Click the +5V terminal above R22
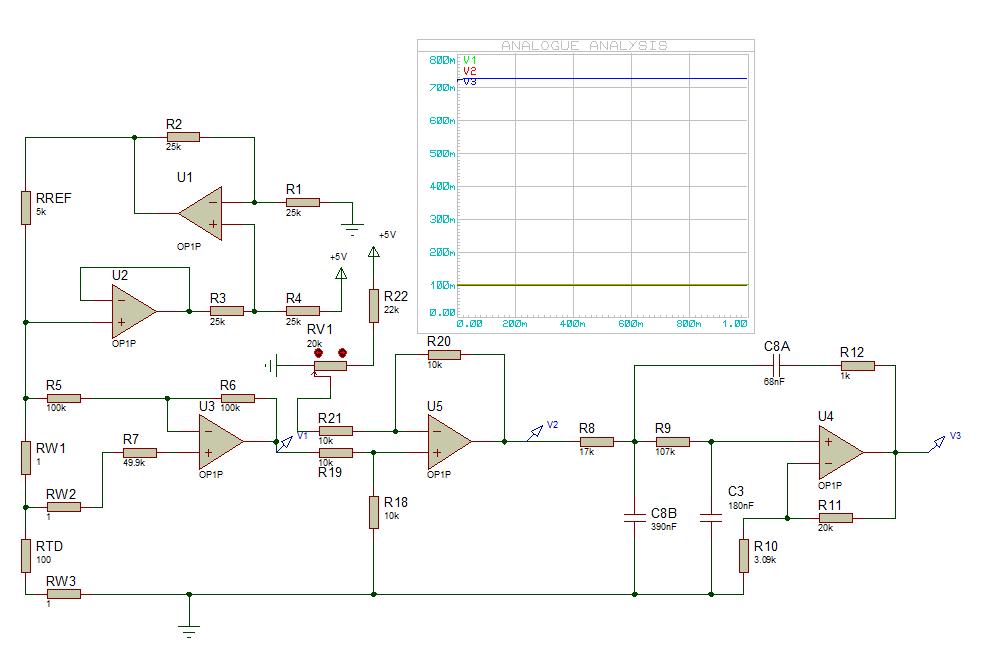Viewport: 984px width, 659px height. click(x=373, y=251)
